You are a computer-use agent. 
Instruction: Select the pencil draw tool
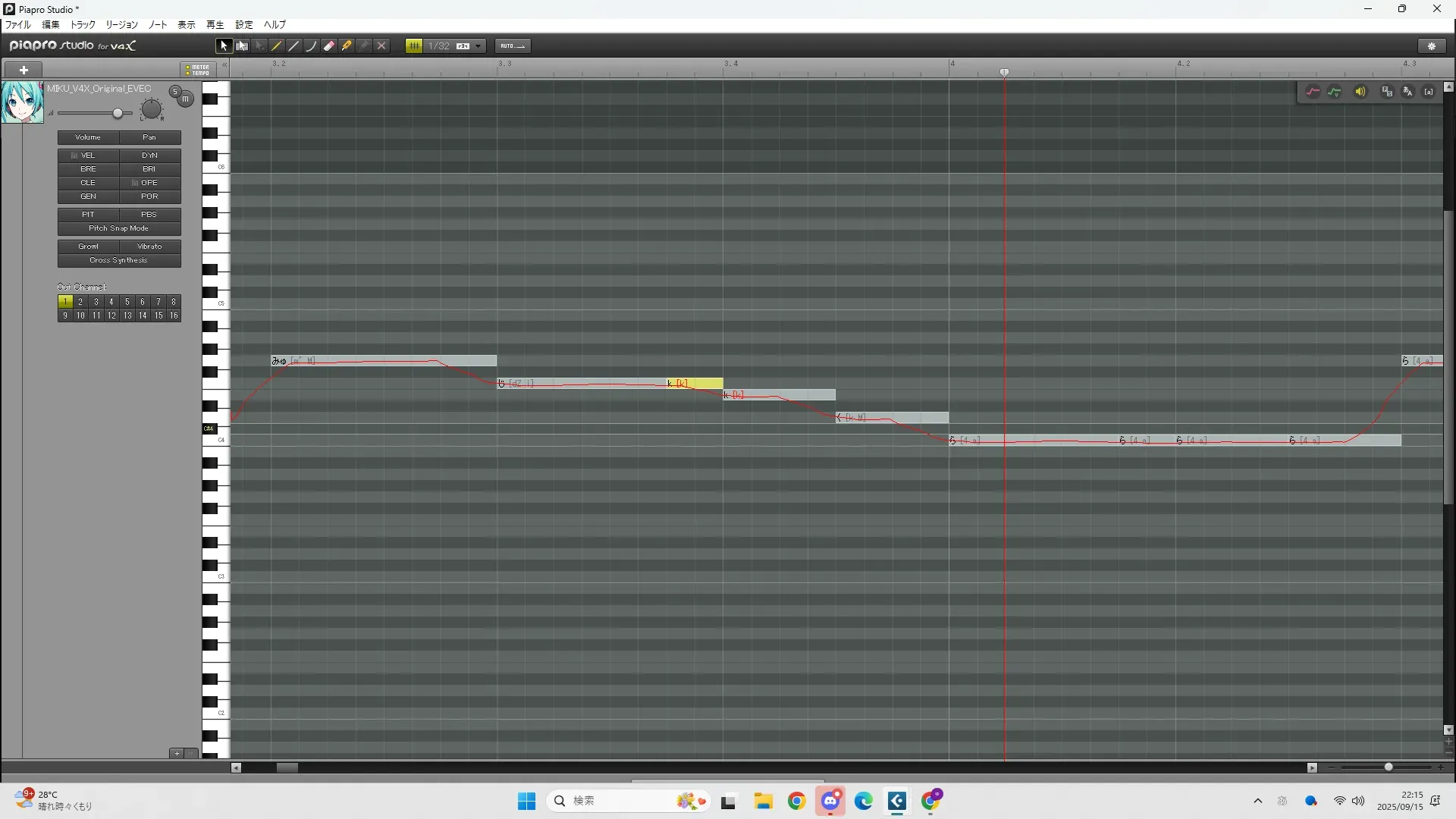(277, 46)
